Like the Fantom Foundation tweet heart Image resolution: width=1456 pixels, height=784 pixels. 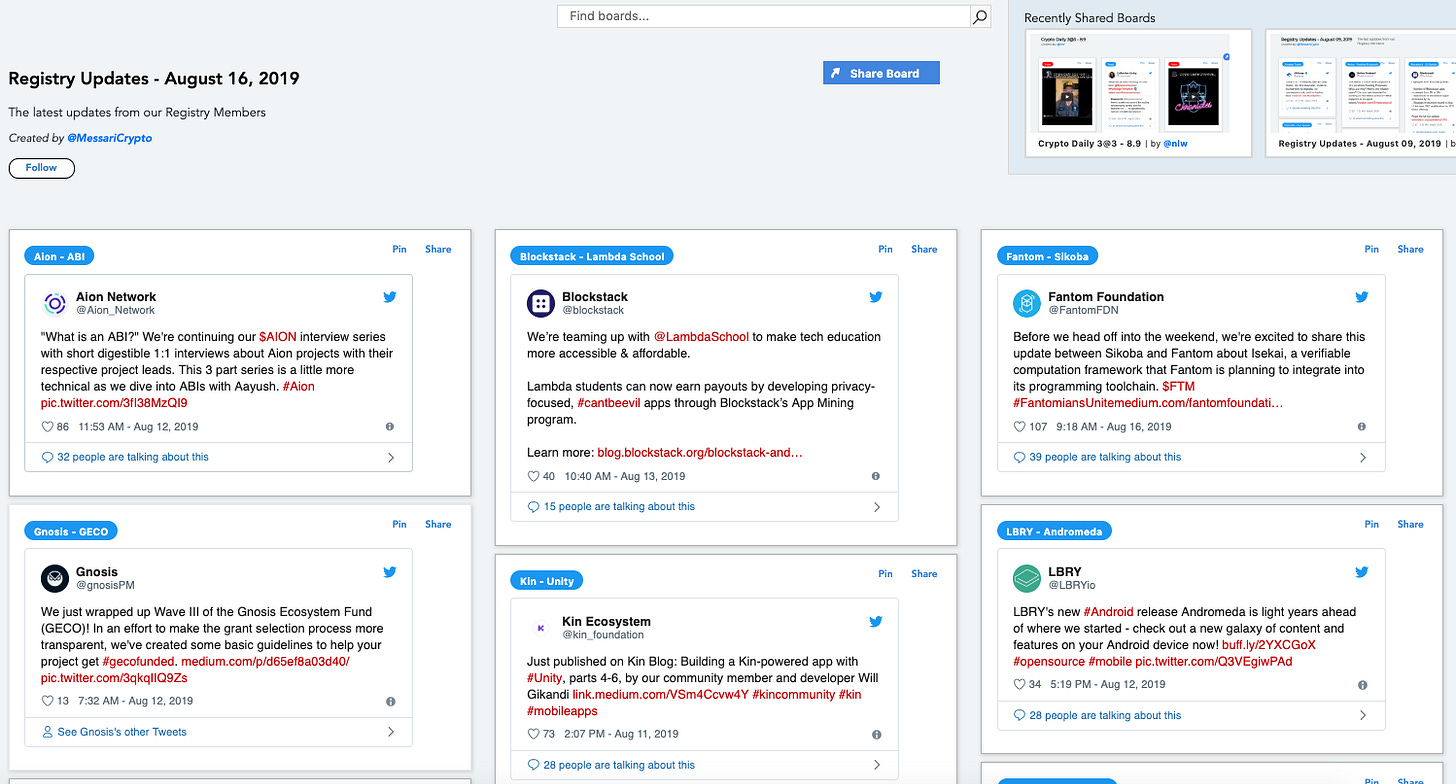[1019, 426]
